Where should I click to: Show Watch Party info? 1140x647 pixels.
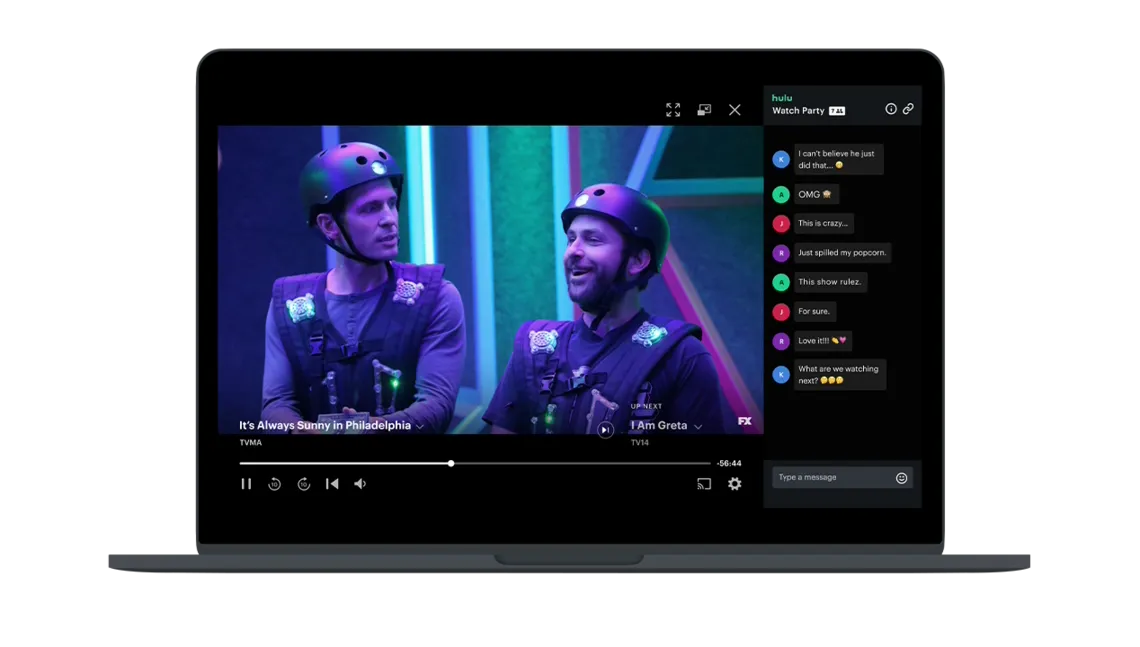[891, 109]
